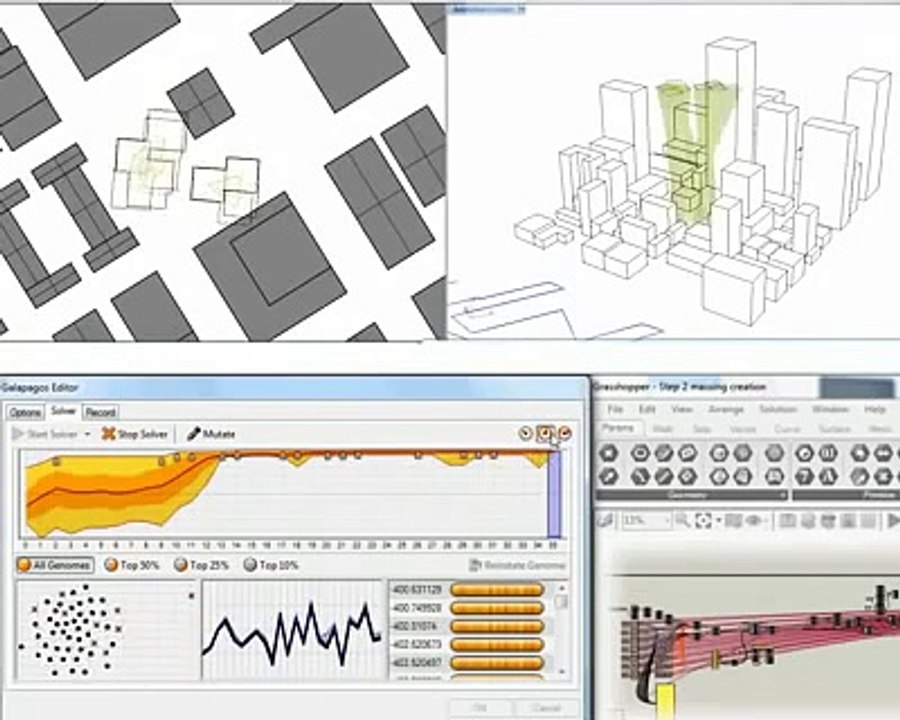Switch to the Options tab in Galapagos

pyautogui.click(x=25, y=412)
